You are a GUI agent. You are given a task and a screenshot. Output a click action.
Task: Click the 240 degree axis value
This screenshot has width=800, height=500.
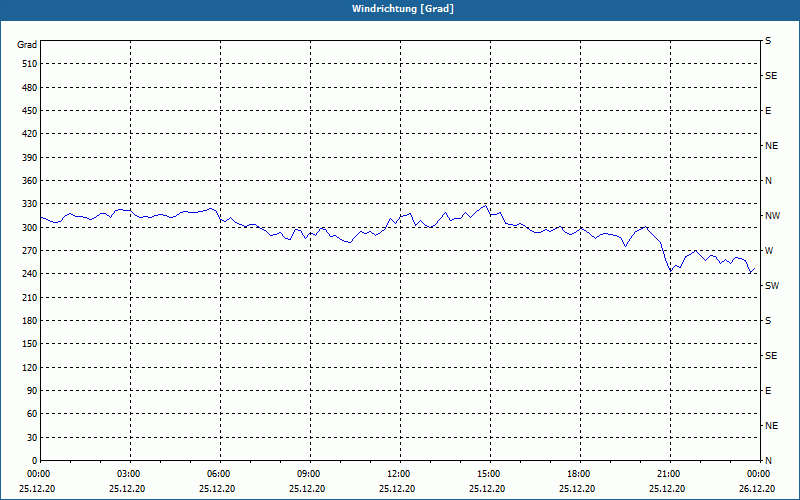[30, 274]
